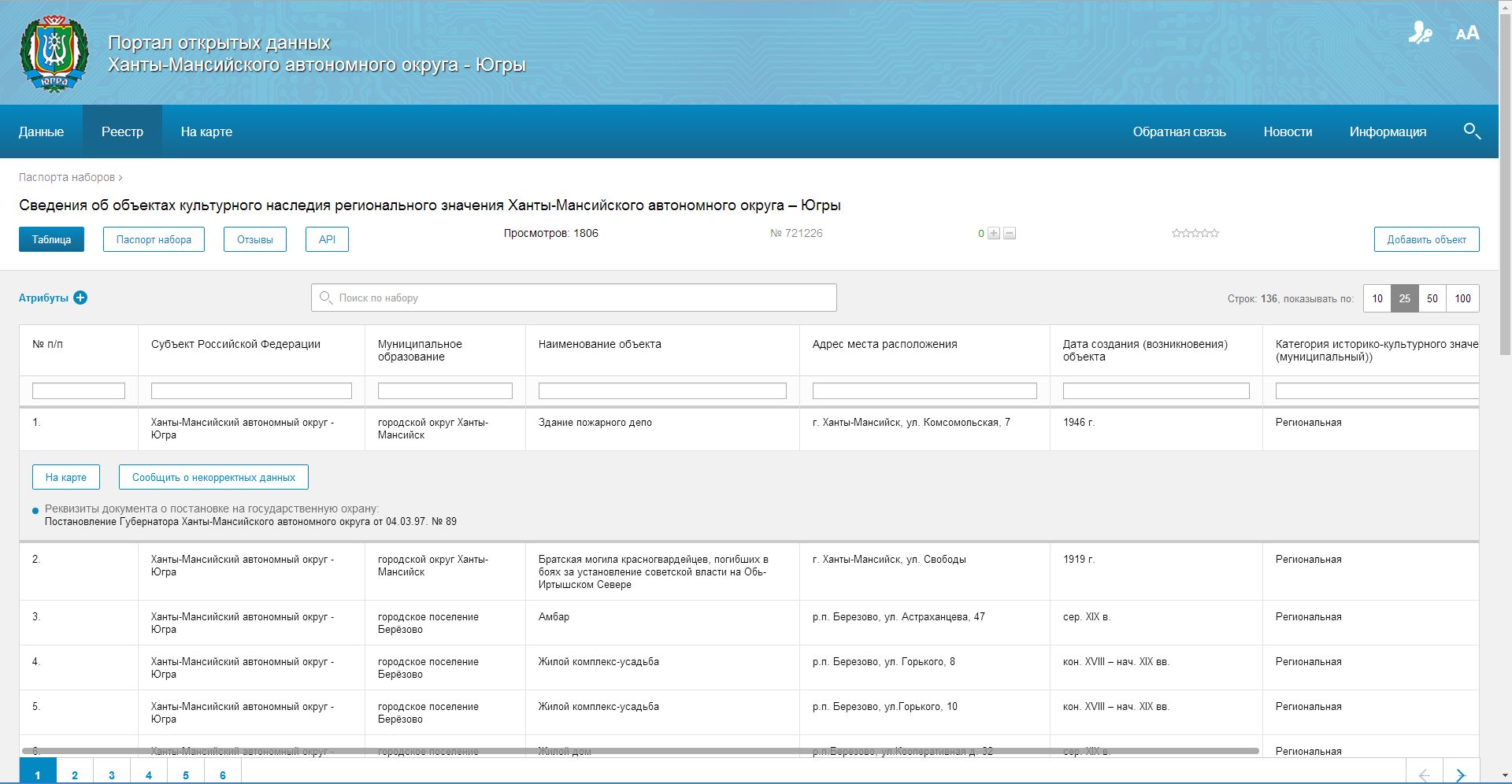Click the next page arrow icon
This screenshot has height=784, width=1512.
pos(1460,775)
